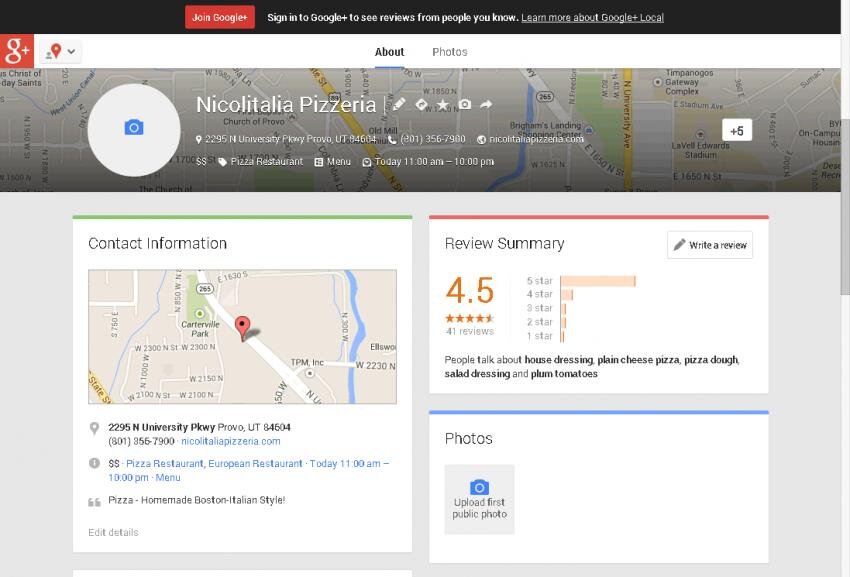The height and width of the screenshot is (577, 850).
Task: Click "2295 N University Pkwy" in Contact Information
Action: [x=162, y=427]
